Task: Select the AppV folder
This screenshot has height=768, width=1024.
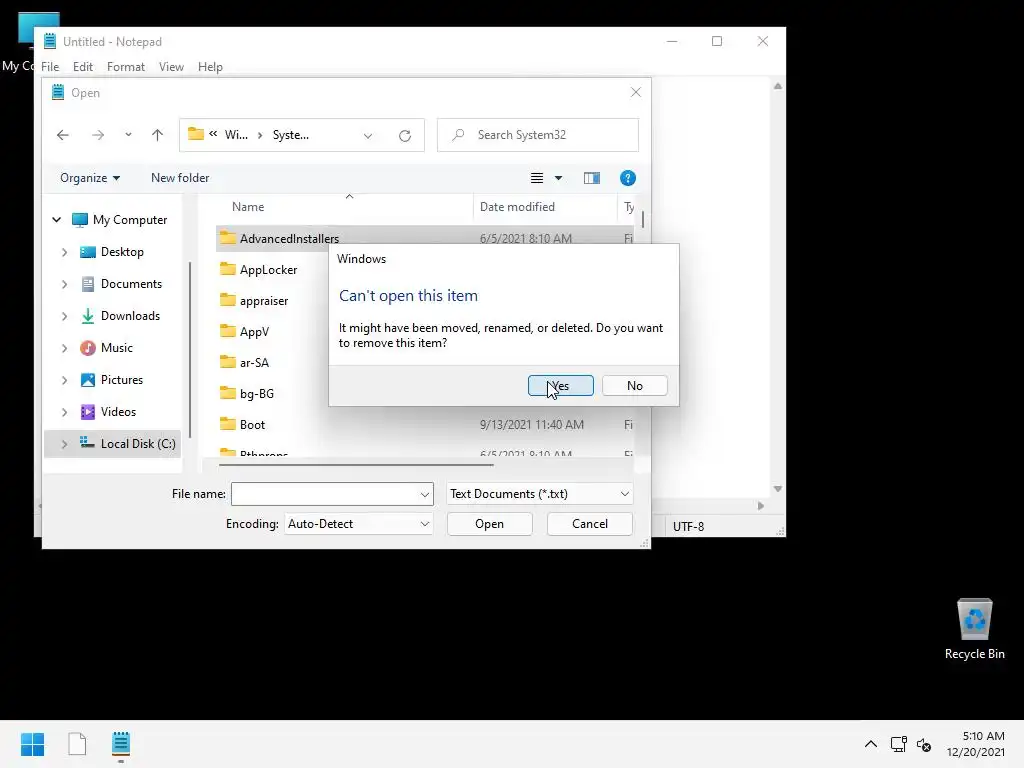Action: [254, 332]
